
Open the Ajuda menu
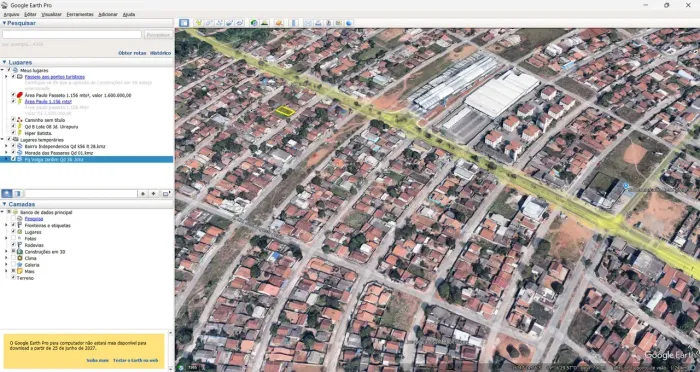tap(129, 14)
